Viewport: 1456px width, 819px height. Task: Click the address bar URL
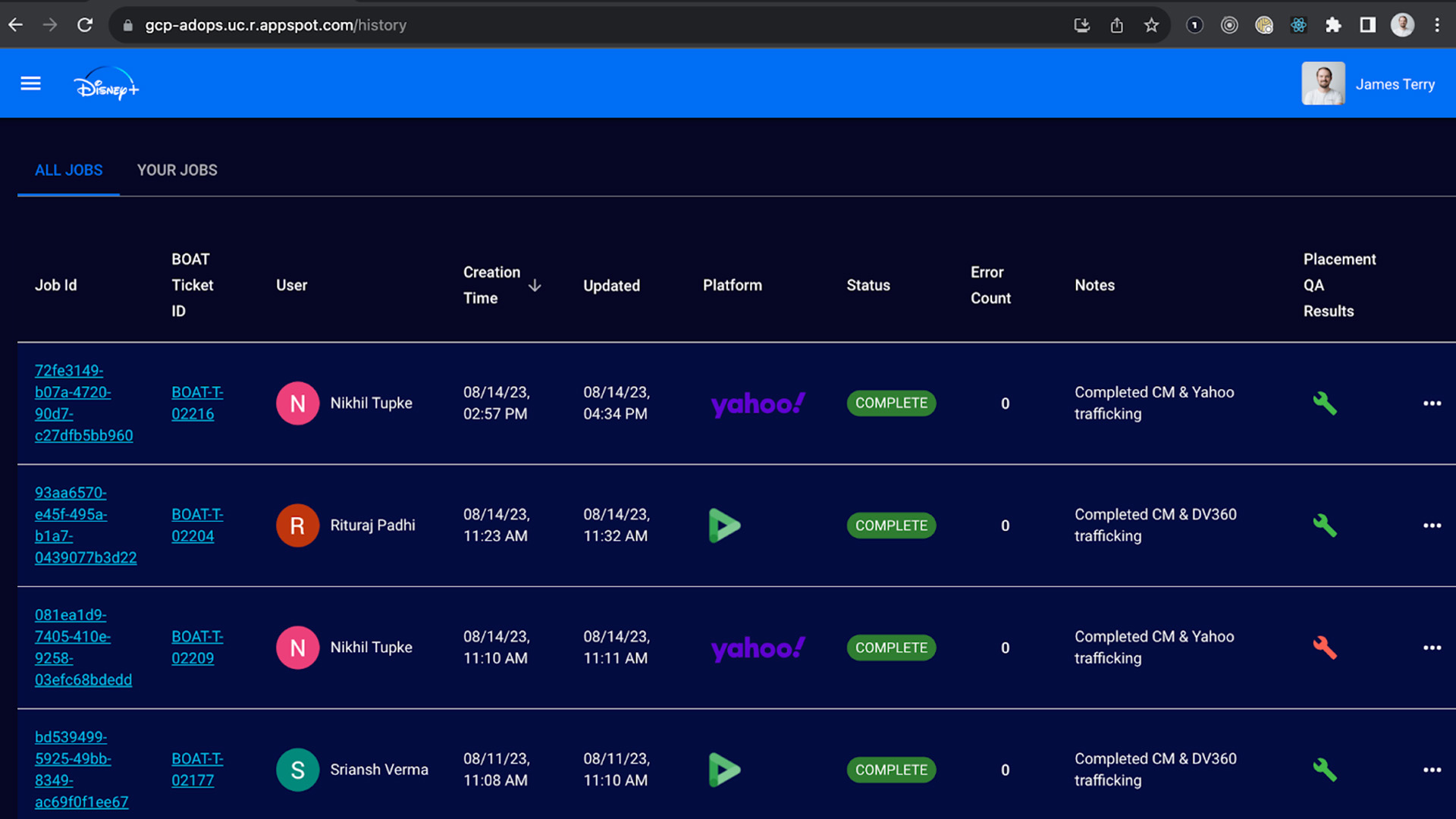tap(276, 25)
